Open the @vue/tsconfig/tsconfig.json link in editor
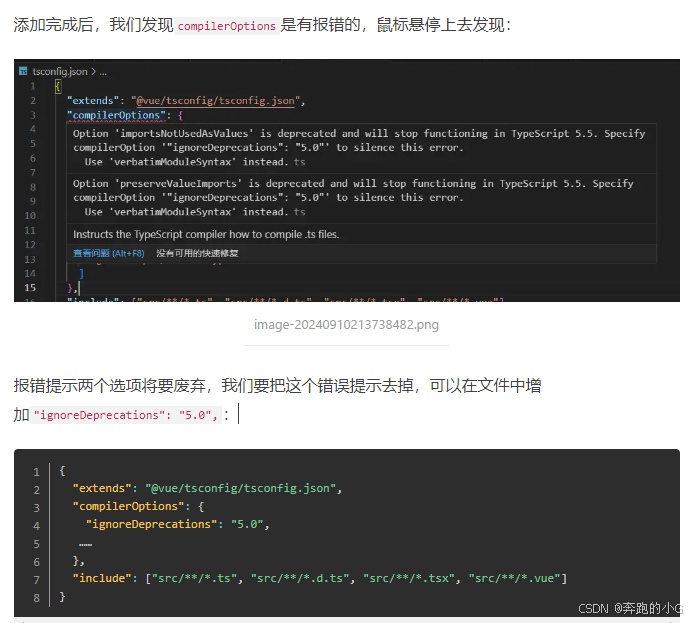This screenshot has height=623, width=692. click(x=215, y=101)
